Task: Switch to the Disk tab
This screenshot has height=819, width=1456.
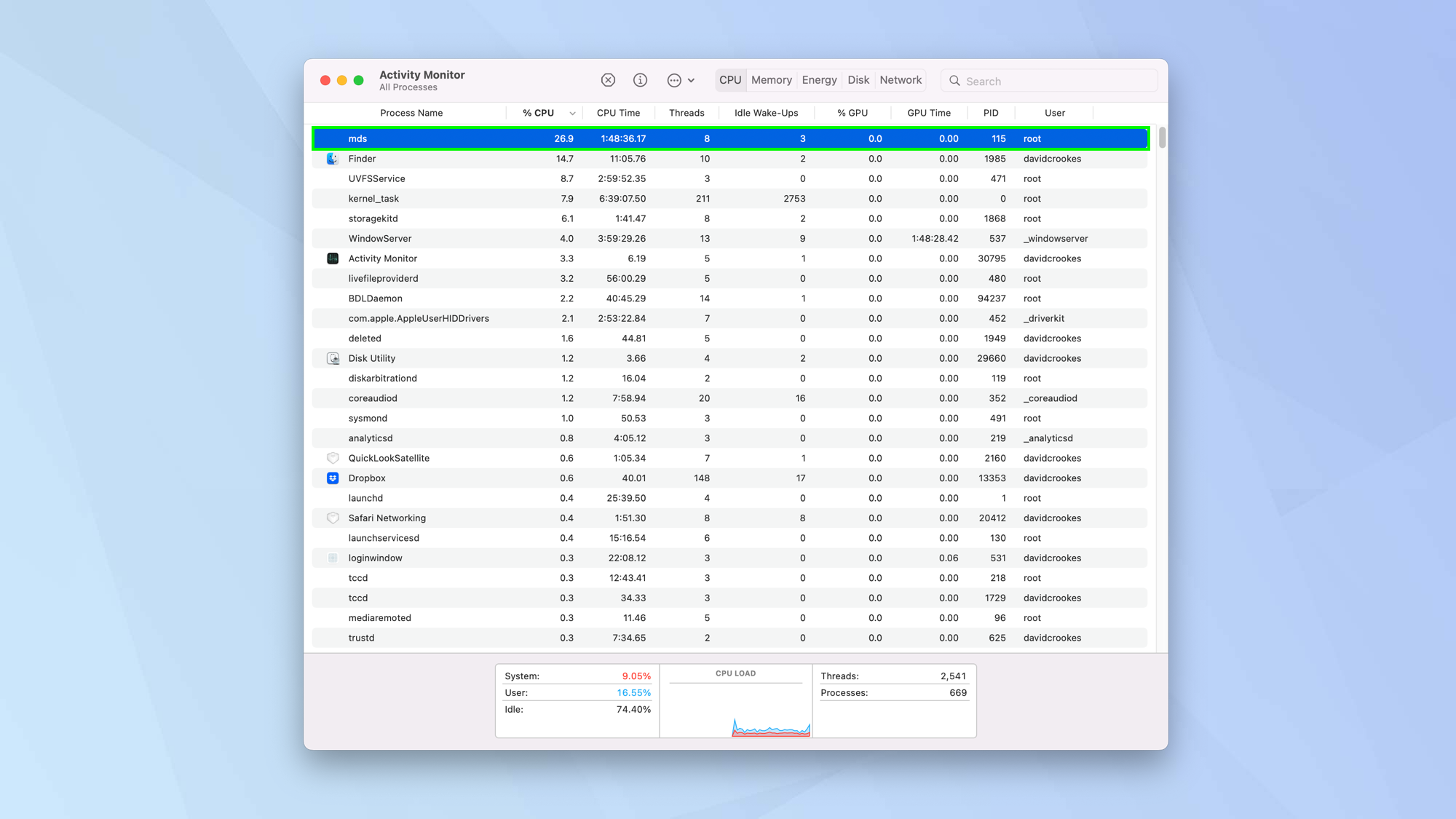Action: point(858,80)
